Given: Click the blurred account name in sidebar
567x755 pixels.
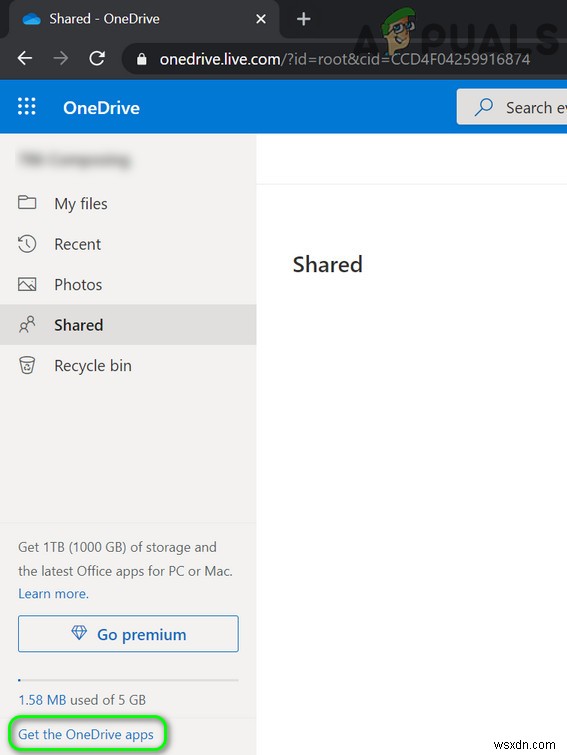Looking at the screenshot, I should (x=74, y=159).
